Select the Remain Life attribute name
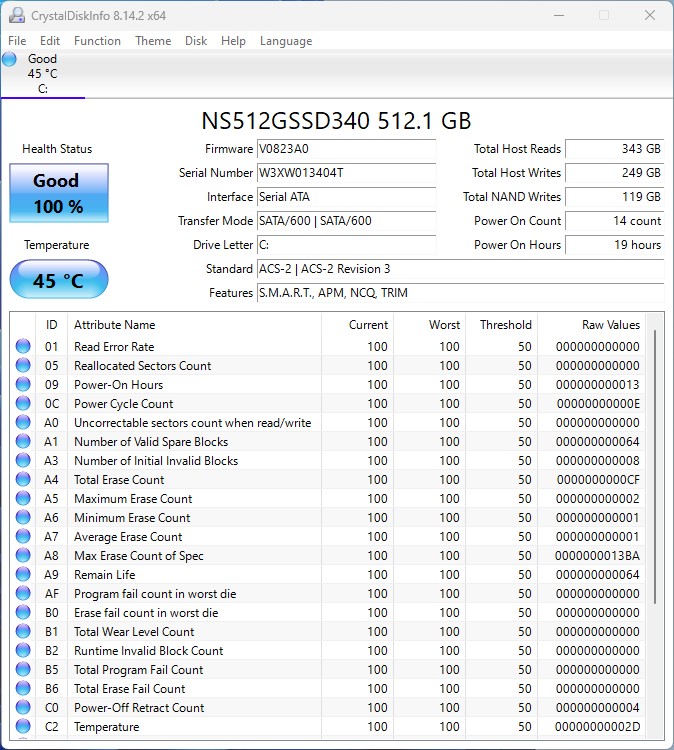 click(x=105, y=574)
